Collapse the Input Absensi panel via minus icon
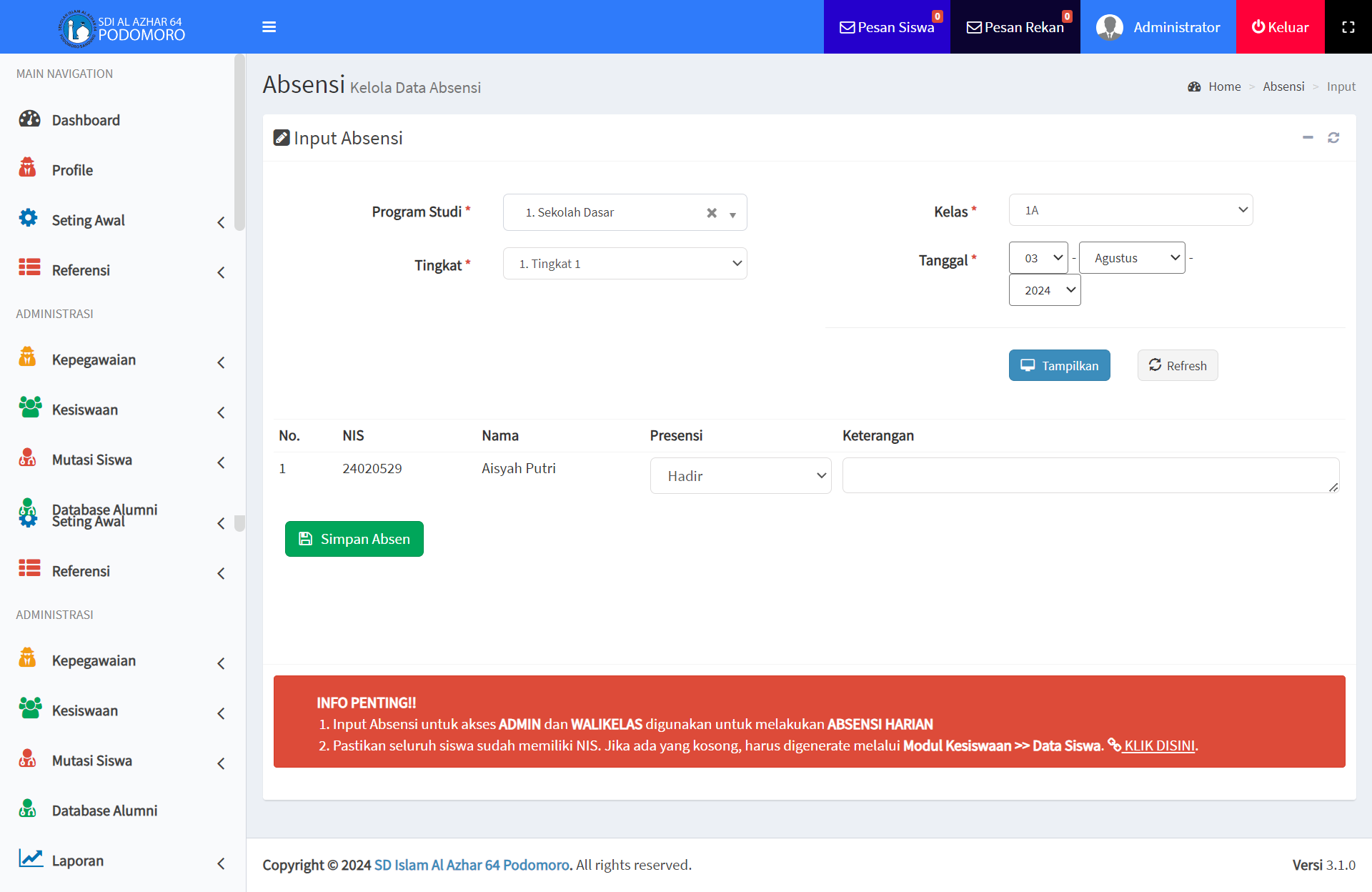This screenshot has width=1372, height=892. (x=1308, y=138)
